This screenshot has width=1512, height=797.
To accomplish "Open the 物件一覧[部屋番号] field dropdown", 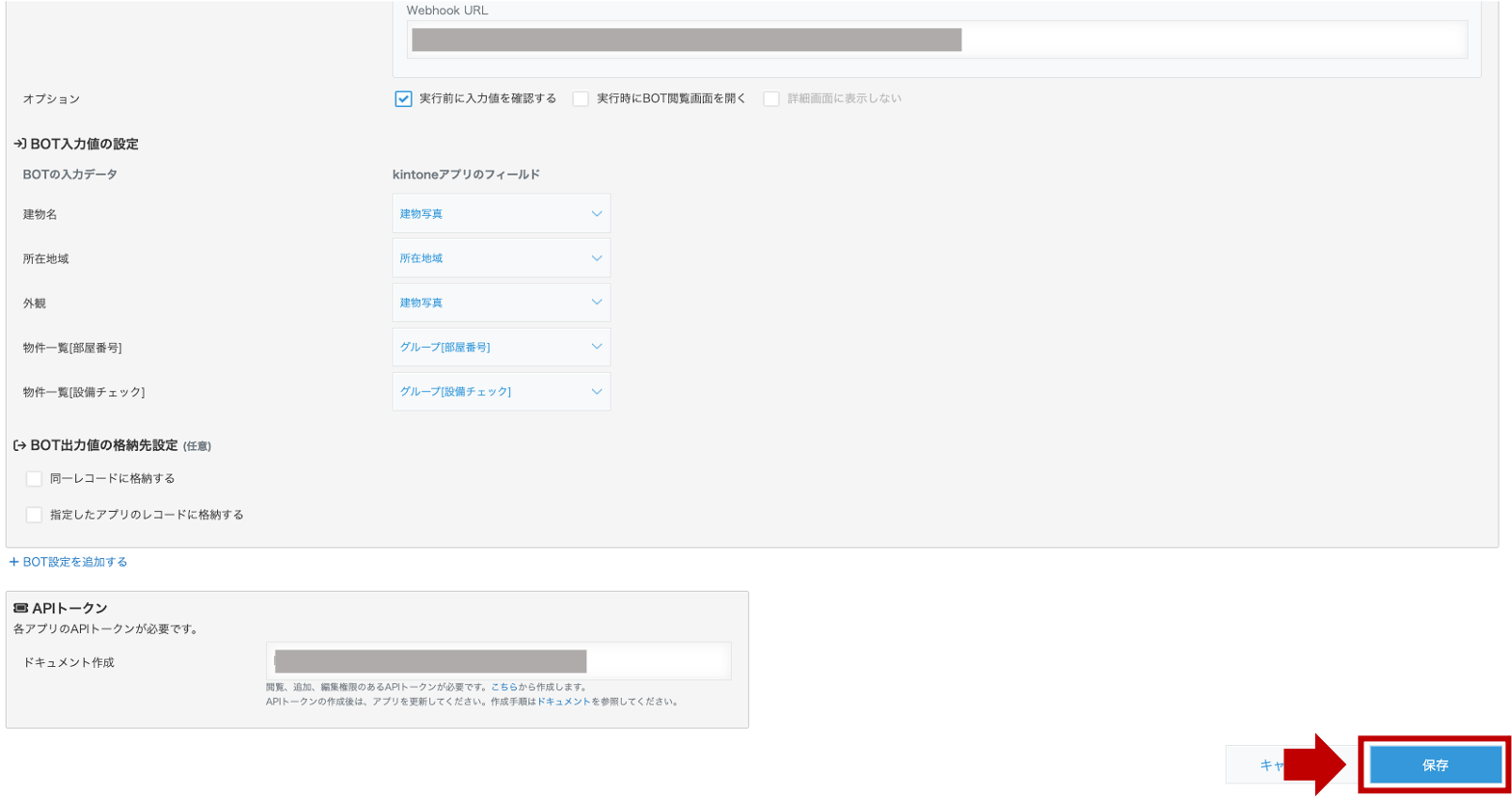I will click(x=501, y=347).
